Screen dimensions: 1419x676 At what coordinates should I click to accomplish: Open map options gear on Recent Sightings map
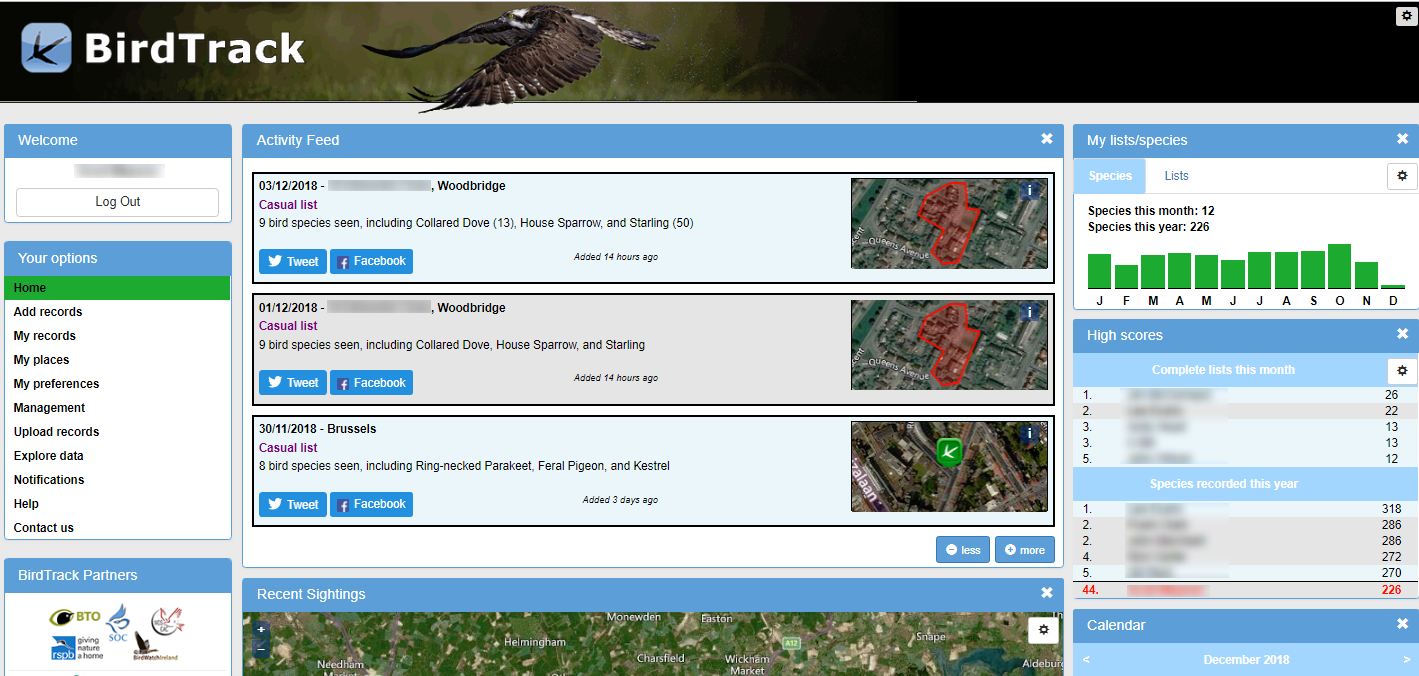[1043, 629]
